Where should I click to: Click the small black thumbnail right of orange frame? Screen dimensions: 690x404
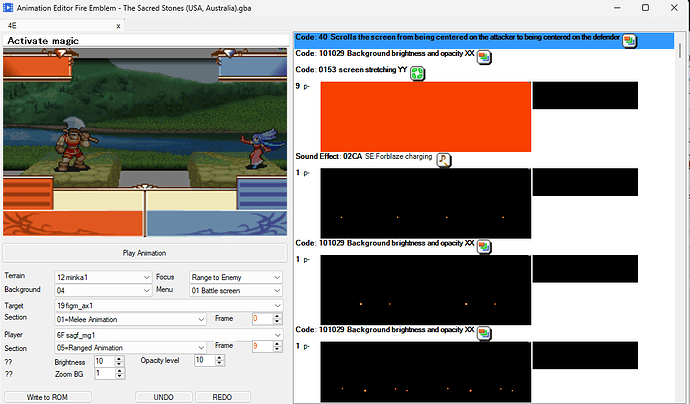click(585, 95)
